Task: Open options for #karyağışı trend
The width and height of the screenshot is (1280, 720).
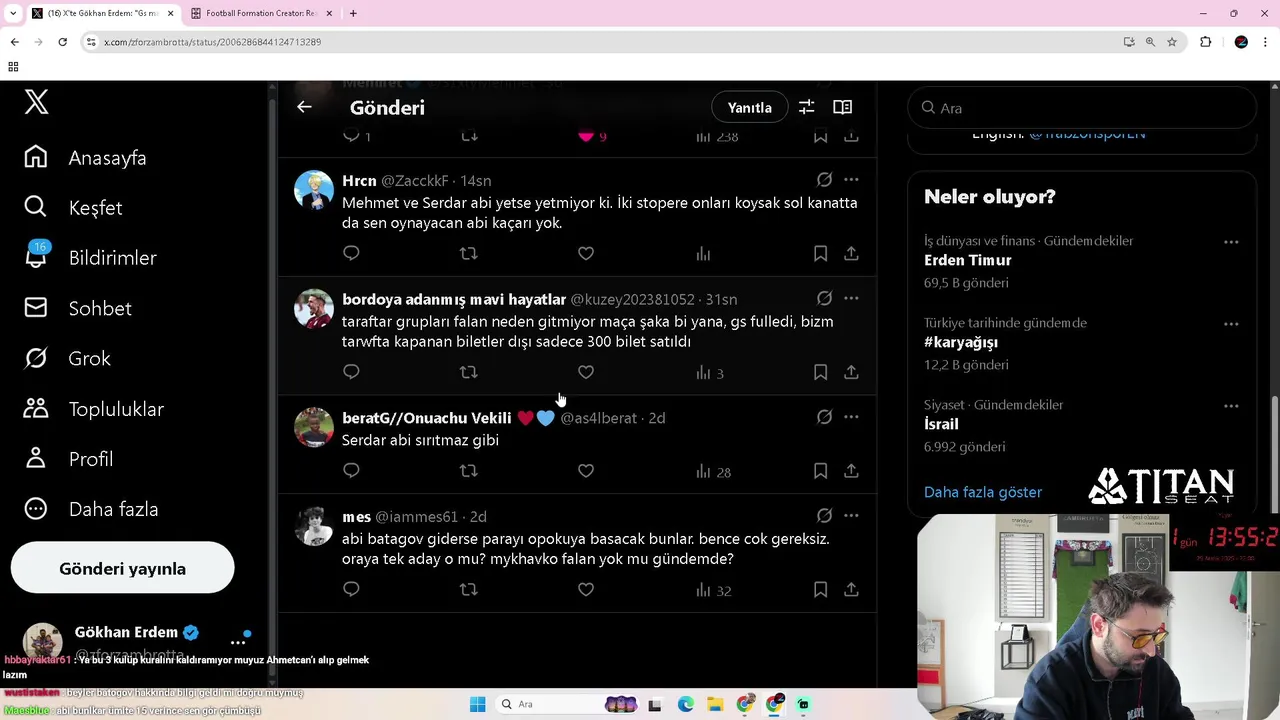Action: click(x=1231, y=324)
